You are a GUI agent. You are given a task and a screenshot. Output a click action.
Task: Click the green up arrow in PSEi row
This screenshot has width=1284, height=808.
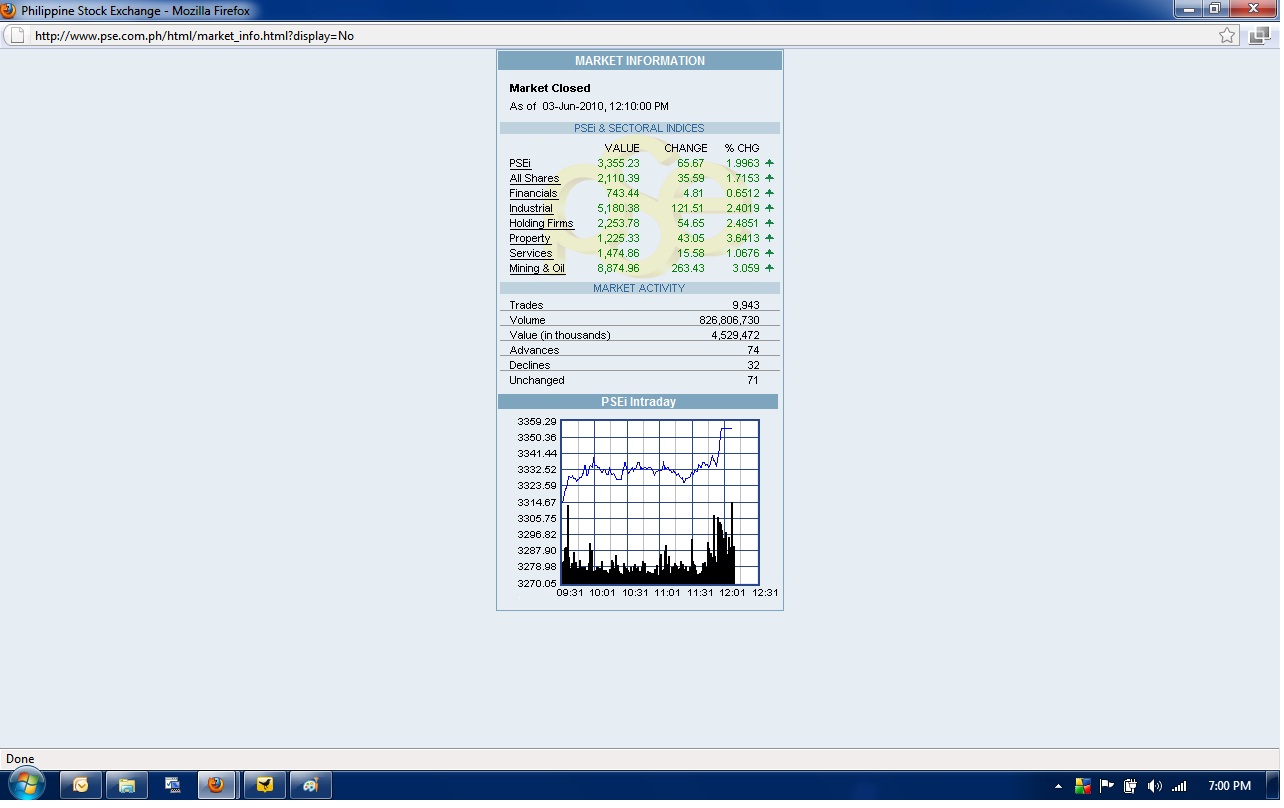769,163
